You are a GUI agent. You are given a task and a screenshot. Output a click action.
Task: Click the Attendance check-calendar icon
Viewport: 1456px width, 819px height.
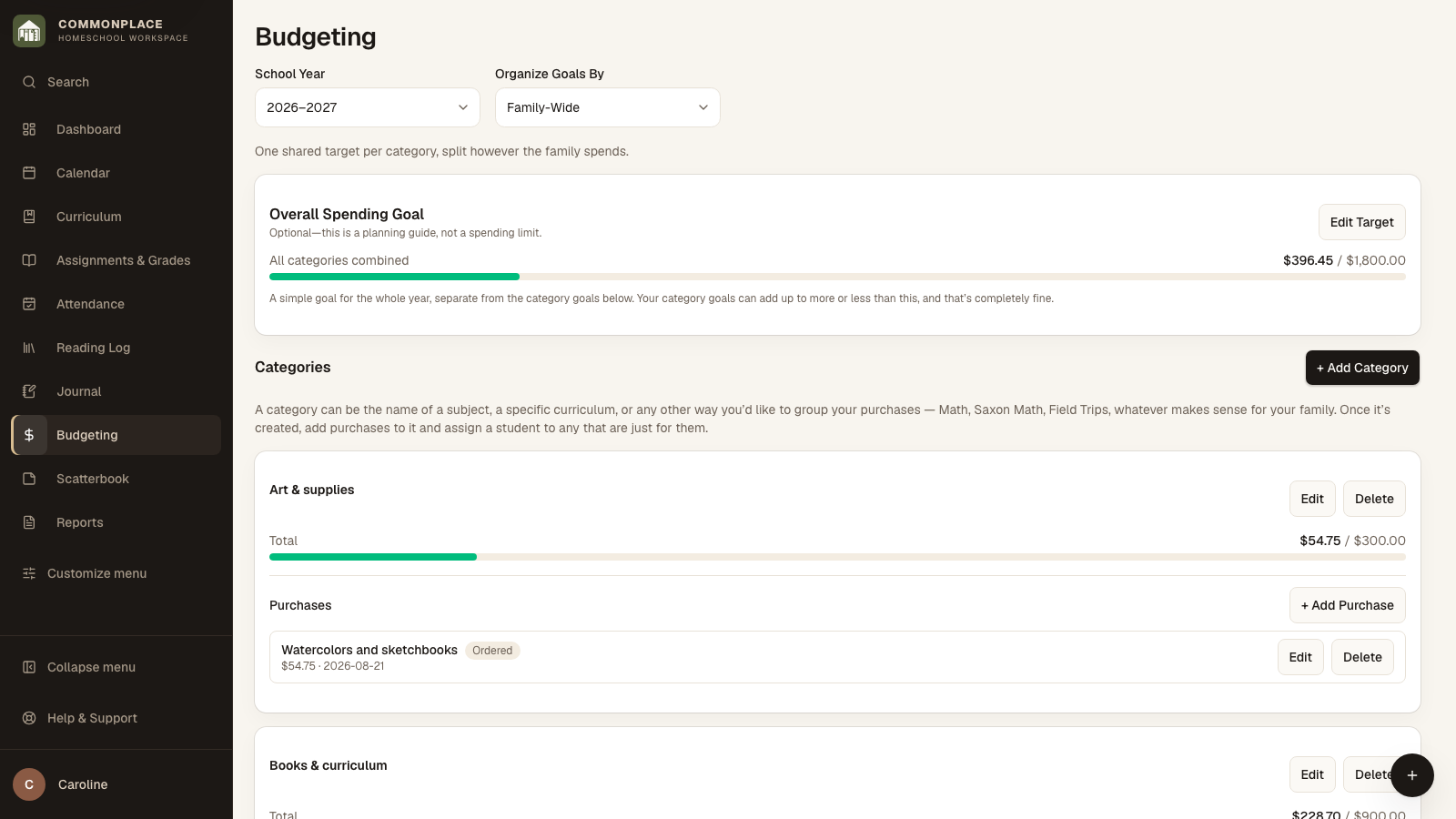point(29,304)
